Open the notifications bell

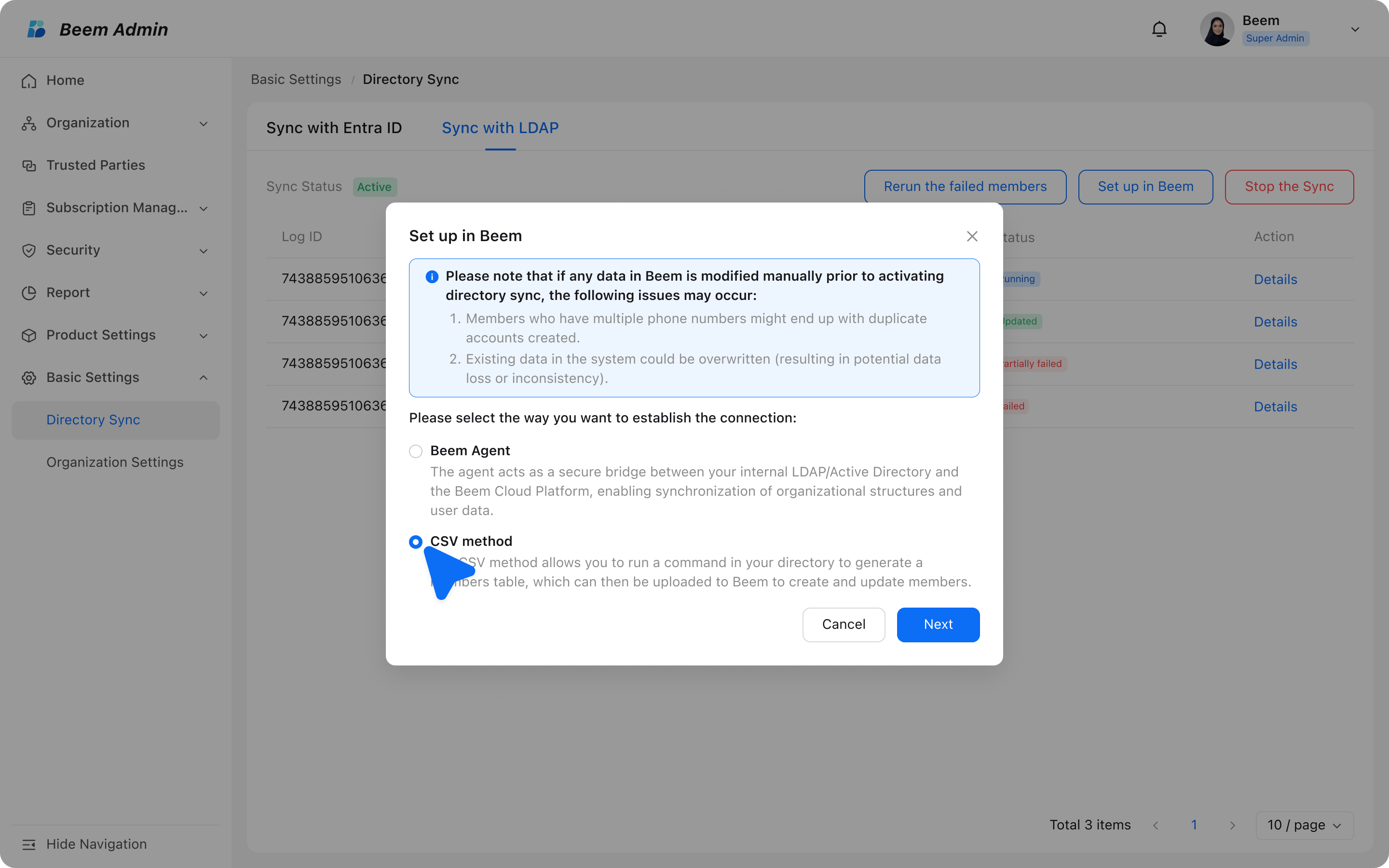tap(1159, 29)
